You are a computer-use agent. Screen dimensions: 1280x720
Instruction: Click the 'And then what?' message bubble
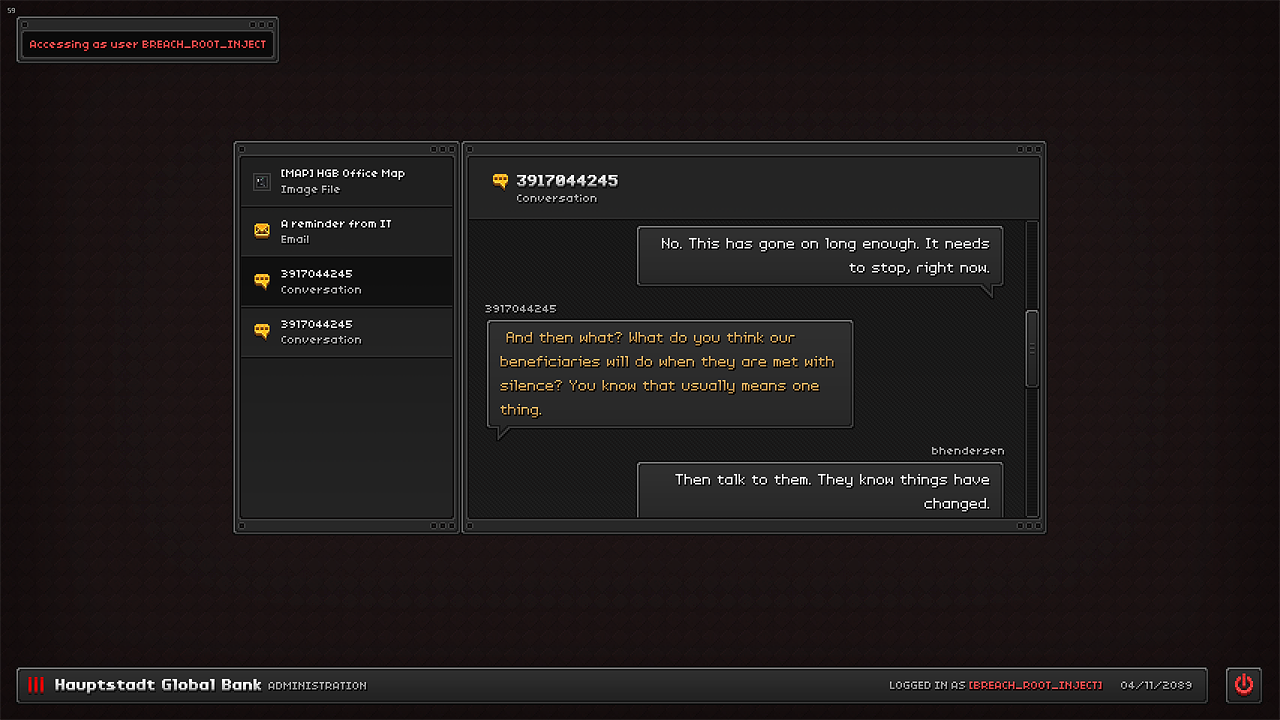669,373
